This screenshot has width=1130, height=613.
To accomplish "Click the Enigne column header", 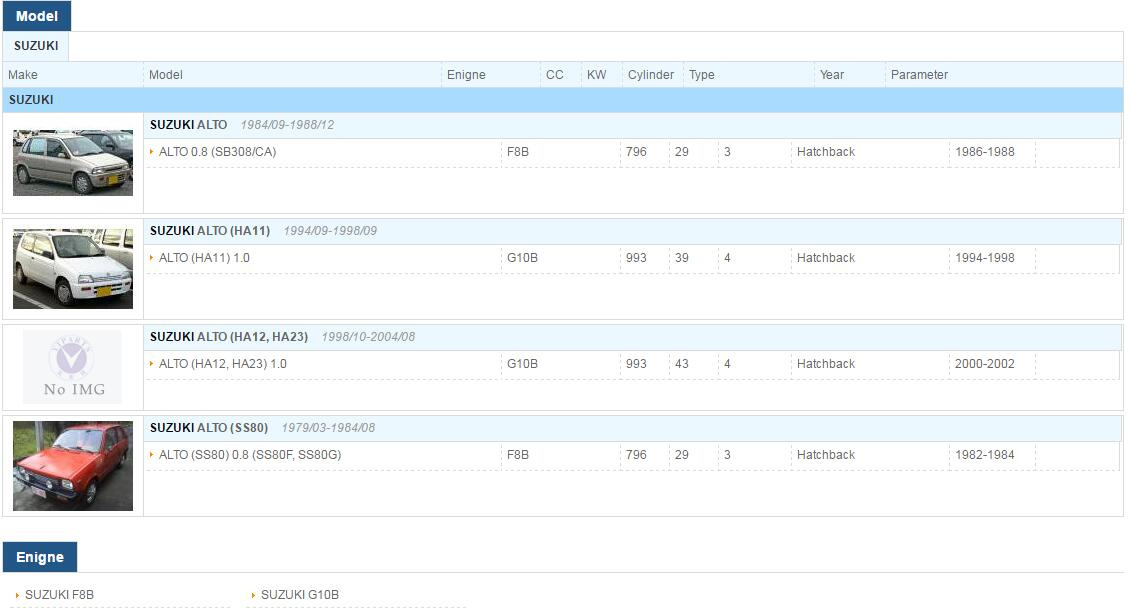I will coord(466,75).
